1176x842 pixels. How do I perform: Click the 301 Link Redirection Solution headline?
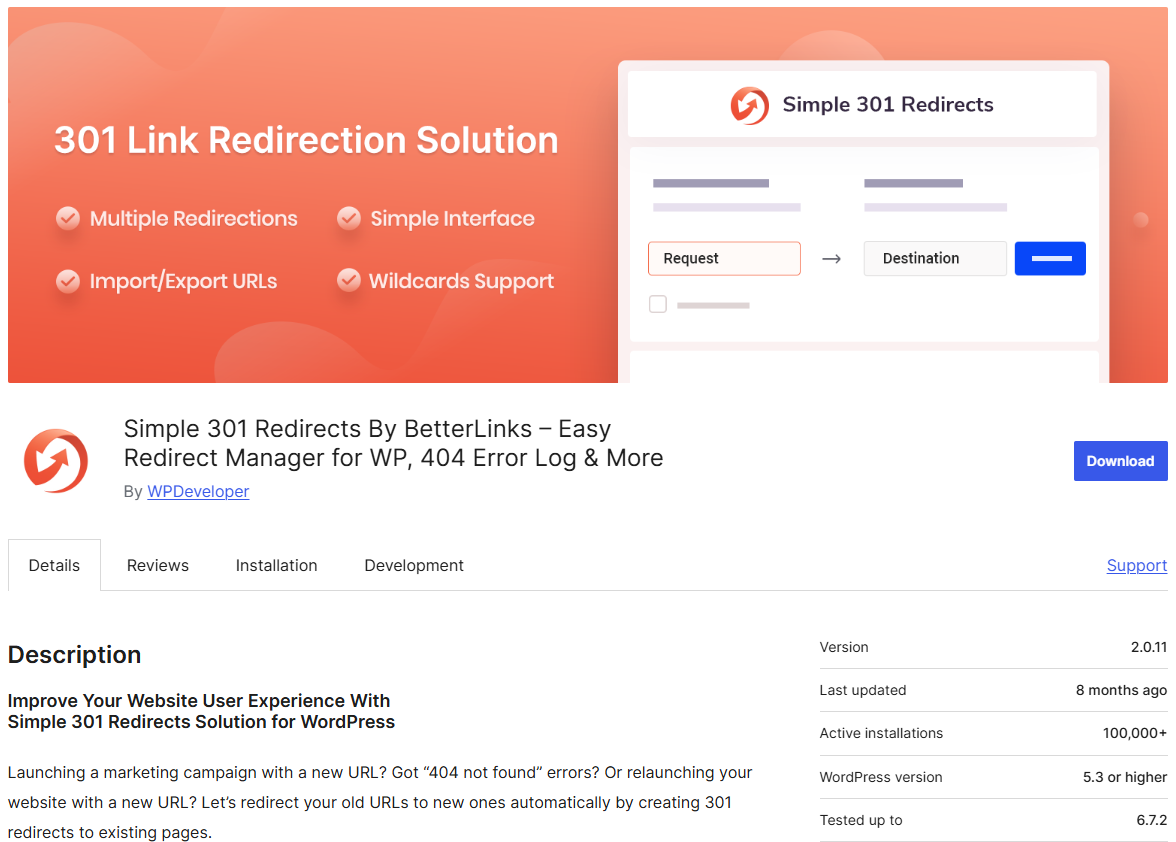tap(307, 140)
